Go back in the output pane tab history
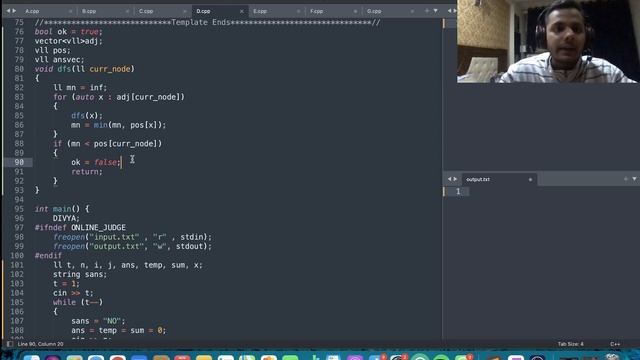 pos(449,179)
